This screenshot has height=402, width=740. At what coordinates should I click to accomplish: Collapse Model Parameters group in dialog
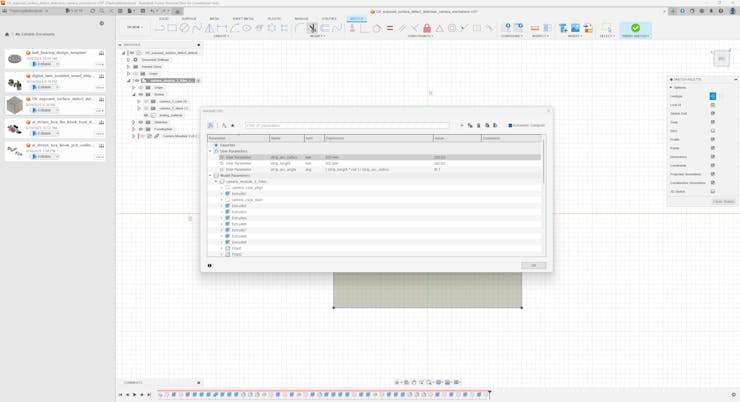pos(210,176)
